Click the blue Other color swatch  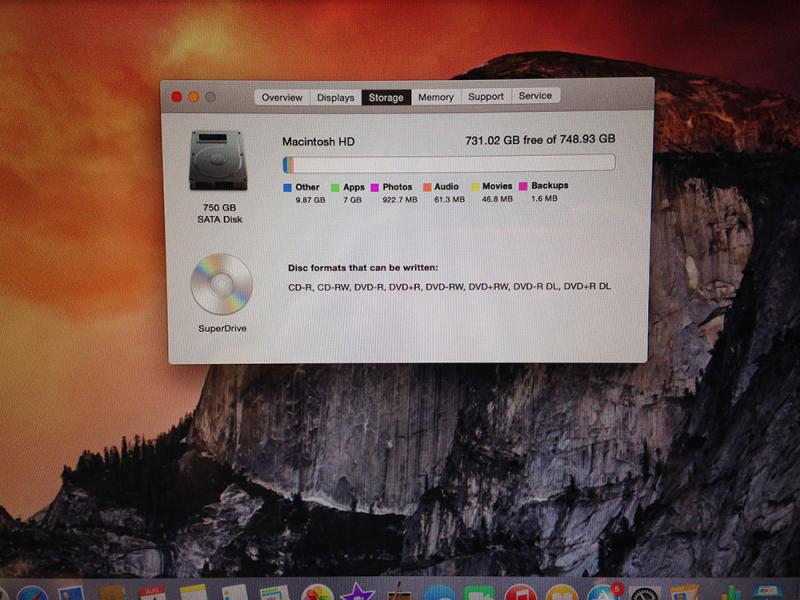pos(288,188)
